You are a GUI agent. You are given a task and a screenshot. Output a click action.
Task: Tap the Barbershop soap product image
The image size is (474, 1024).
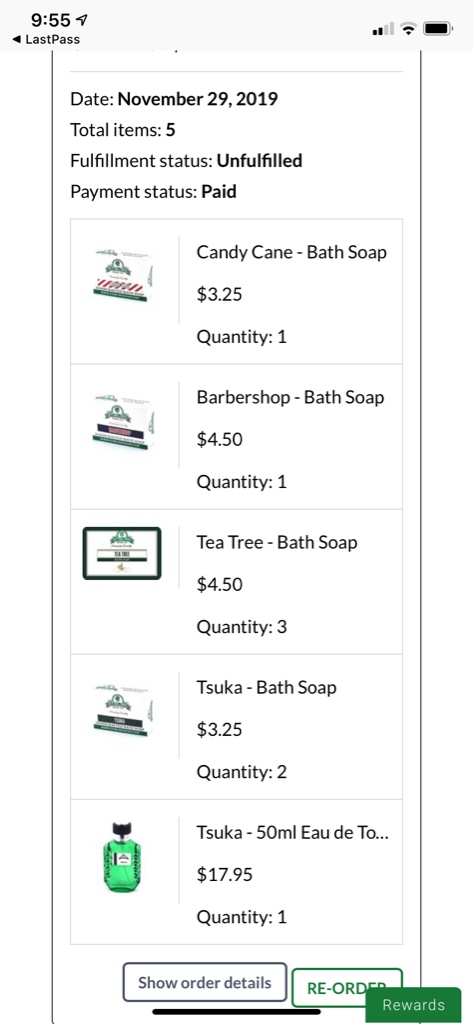(123, 421)
